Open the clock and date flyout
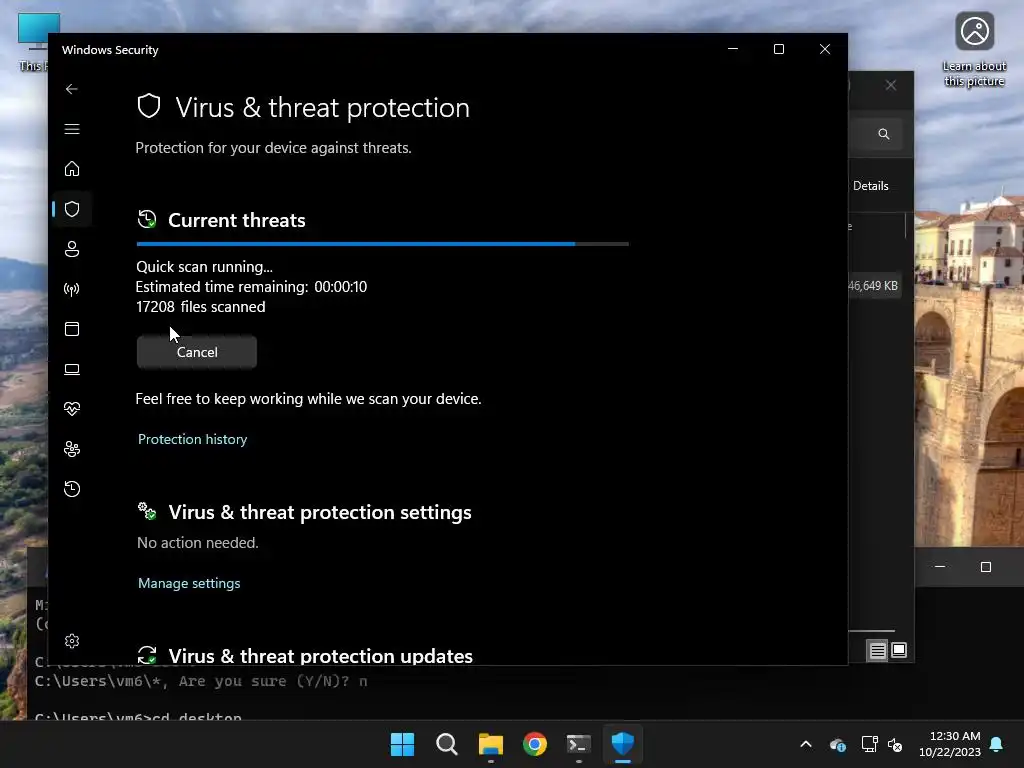The height and width of the screenshot is (768, 1024). (950, 744)
